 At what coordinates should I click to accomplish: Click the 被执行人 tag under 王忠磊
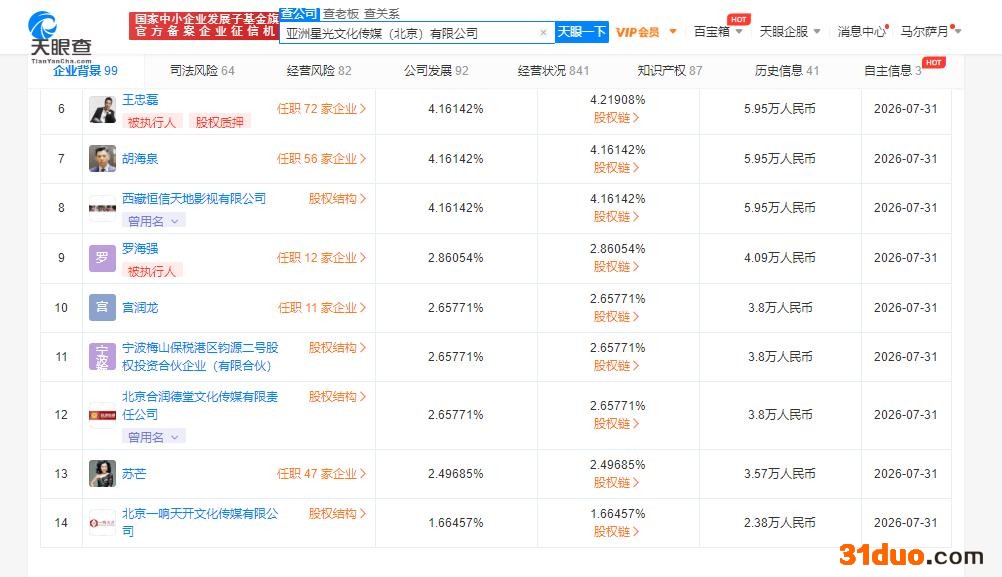[152, 122]
